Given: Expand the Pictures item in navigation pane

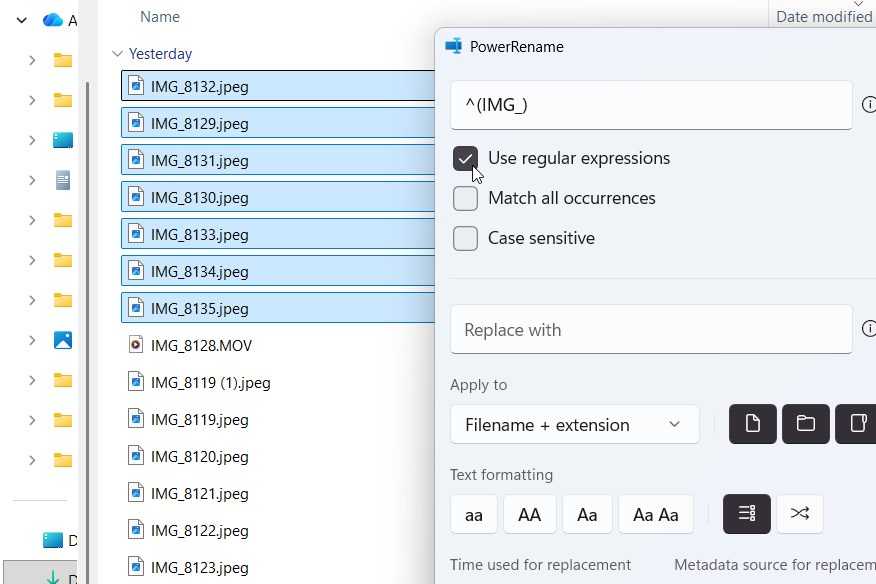Looking at the screenshot, I should [x=32, y=340].
